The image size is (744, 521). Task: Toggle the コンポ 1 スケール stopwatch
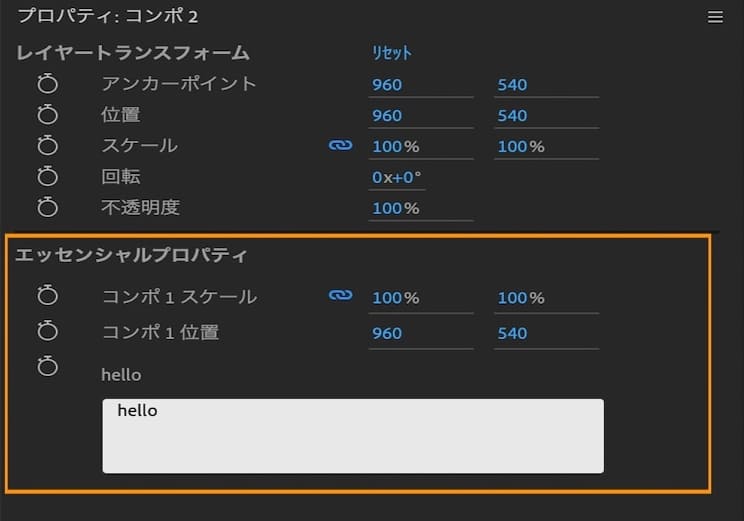pyautogui.click(x=48, y=296)
